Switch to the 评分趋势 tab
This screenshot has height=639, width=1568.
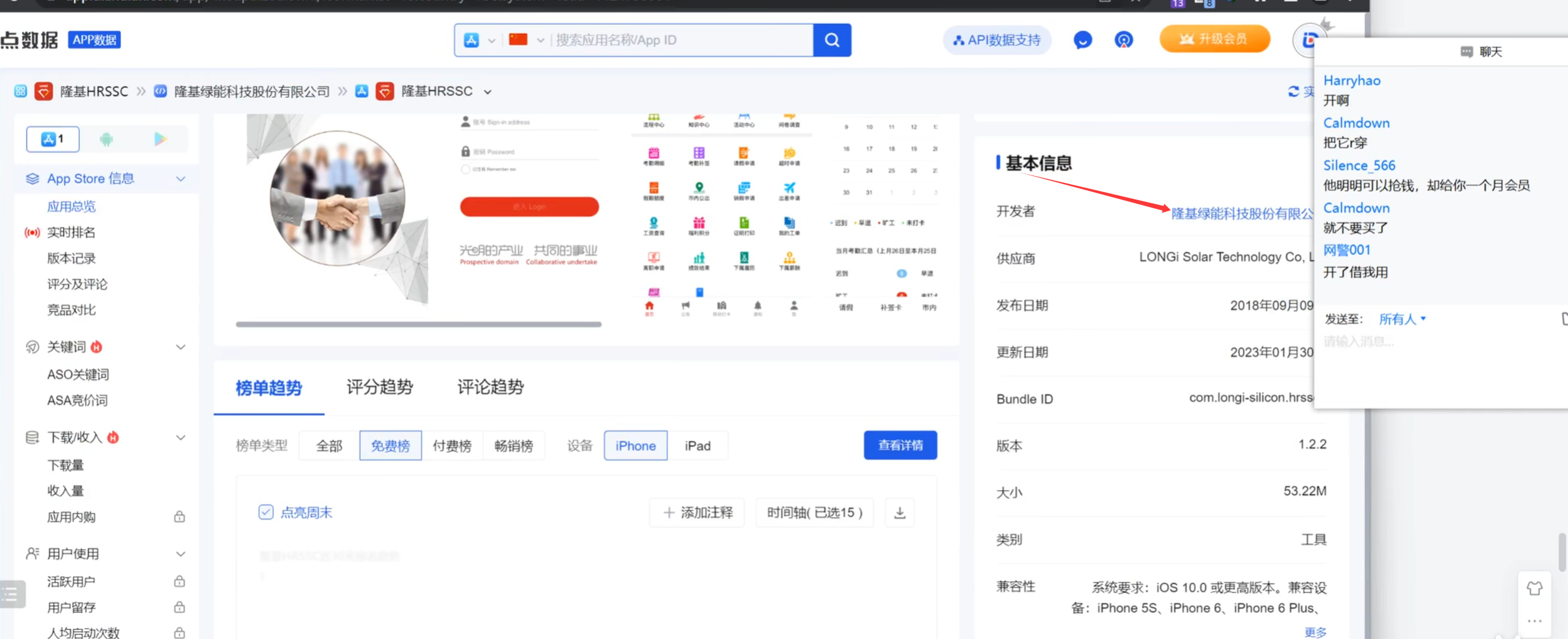pos(379,387)
